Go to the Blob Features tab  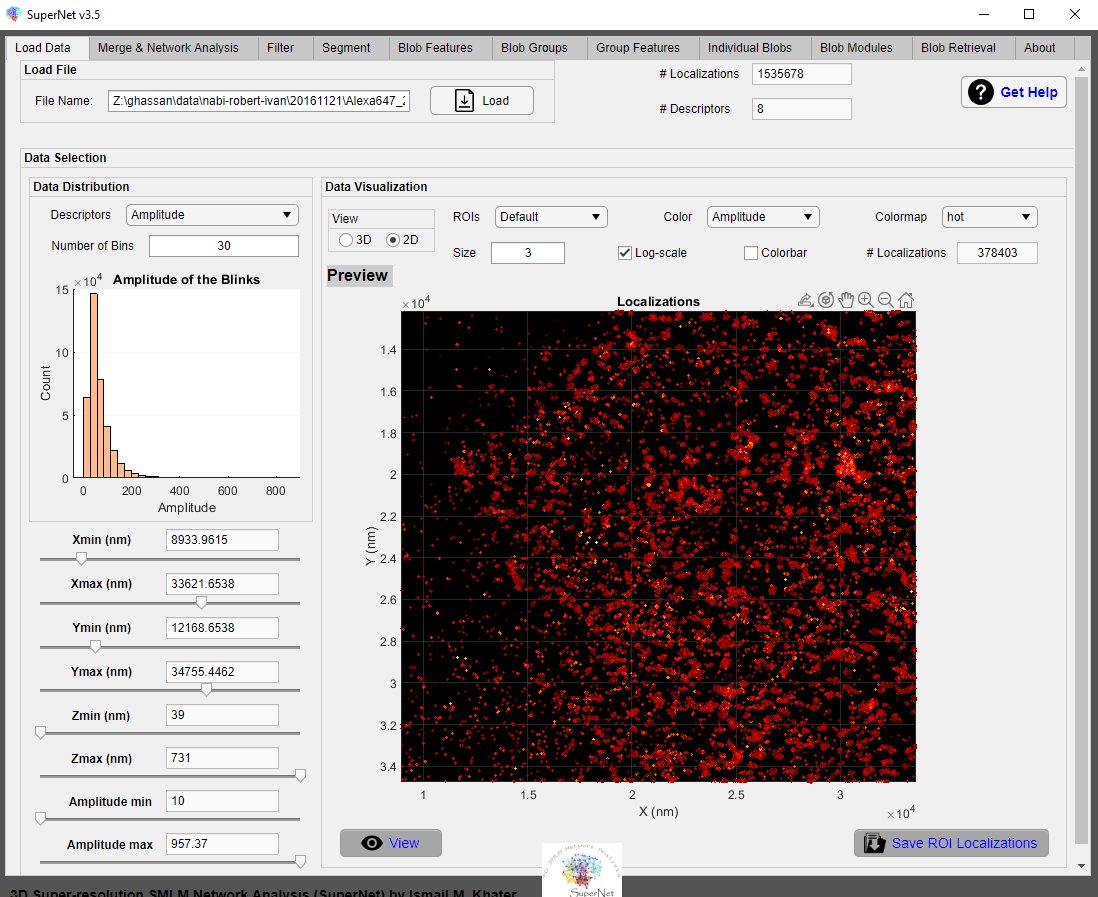(435, 48)
